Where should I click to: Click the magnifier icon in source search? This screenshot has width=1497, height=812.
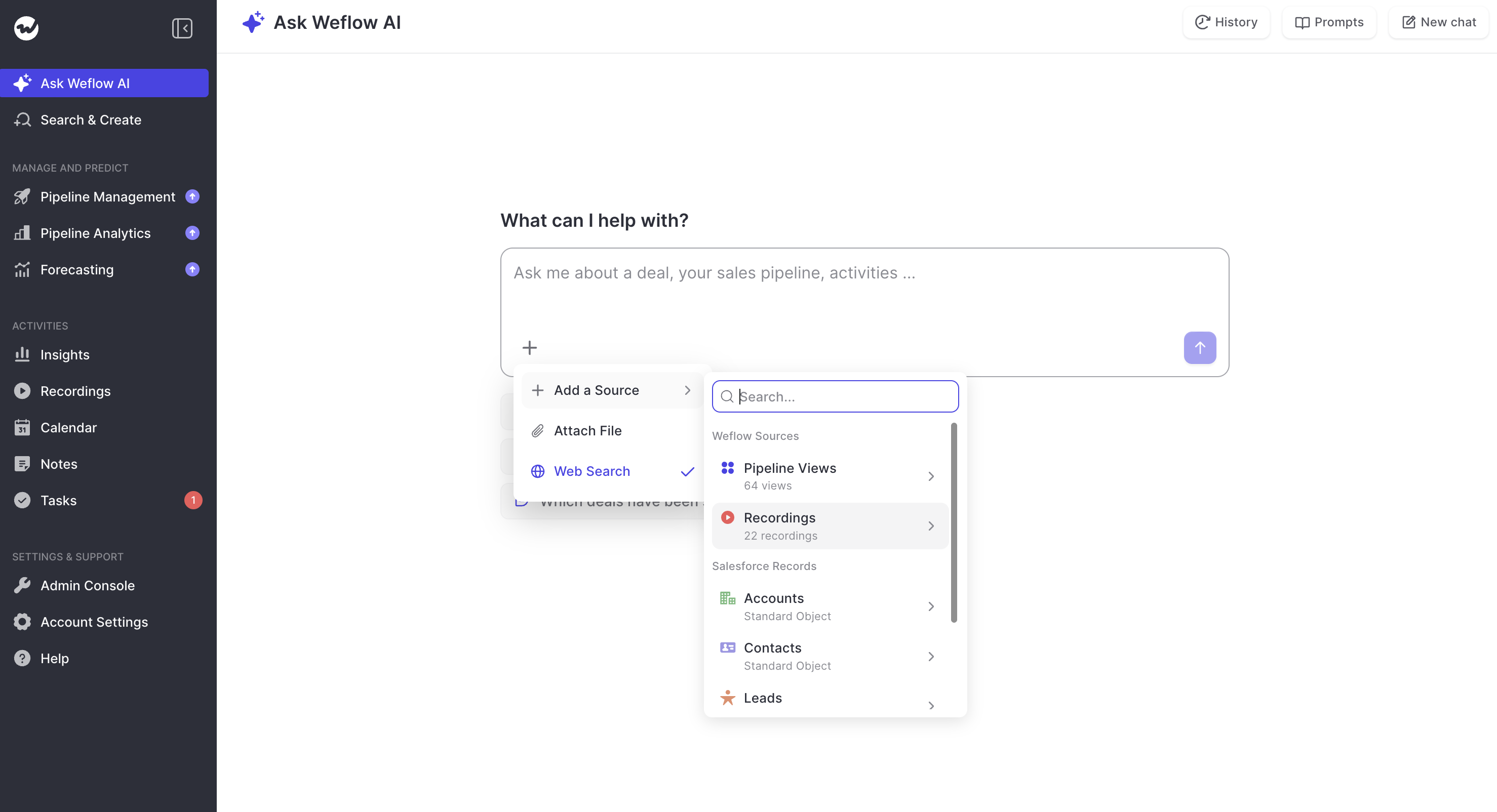pyautogui.click(x=727, y=397)
